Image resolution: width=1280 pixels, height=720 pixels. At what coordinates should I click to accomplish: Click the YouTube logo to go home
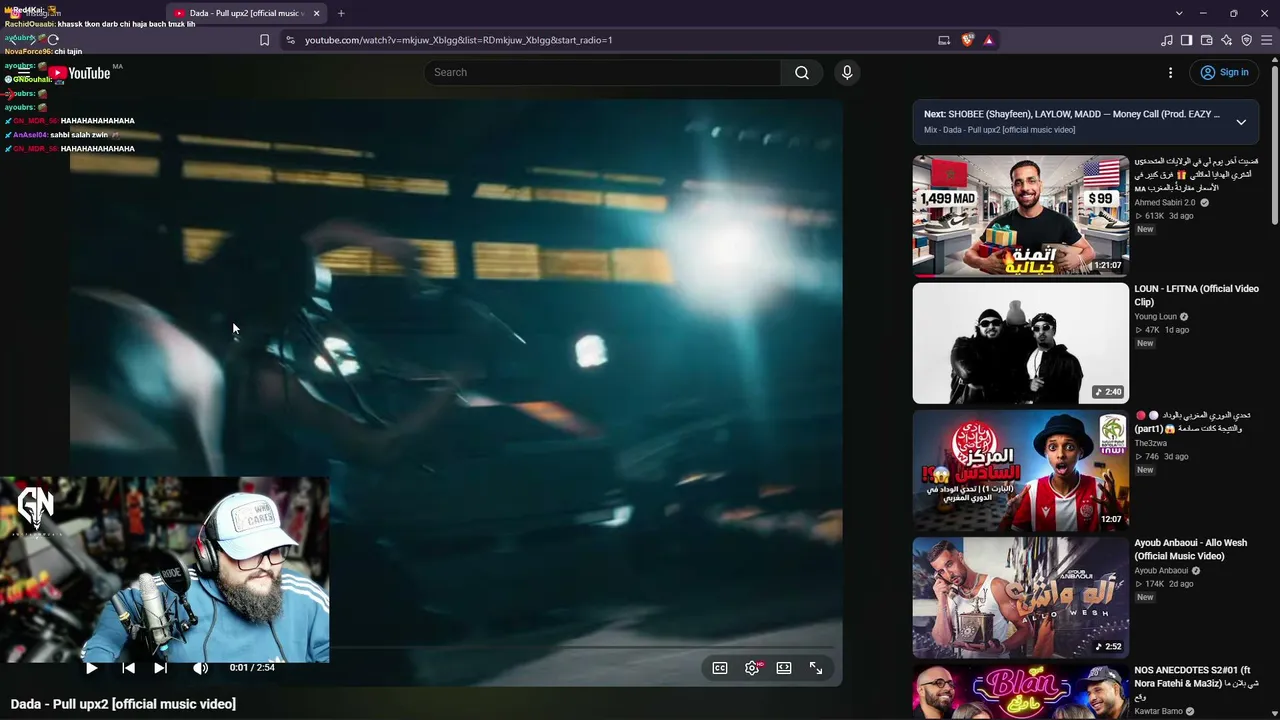[79, 73]
